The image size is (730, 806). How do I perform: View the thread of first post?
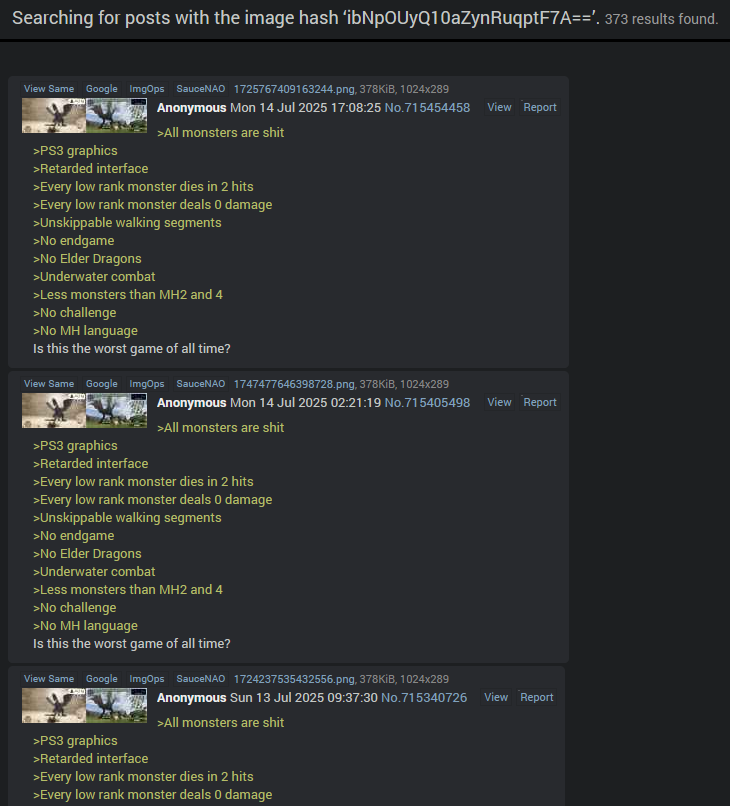pyautogui.click(x=499, y=107)
